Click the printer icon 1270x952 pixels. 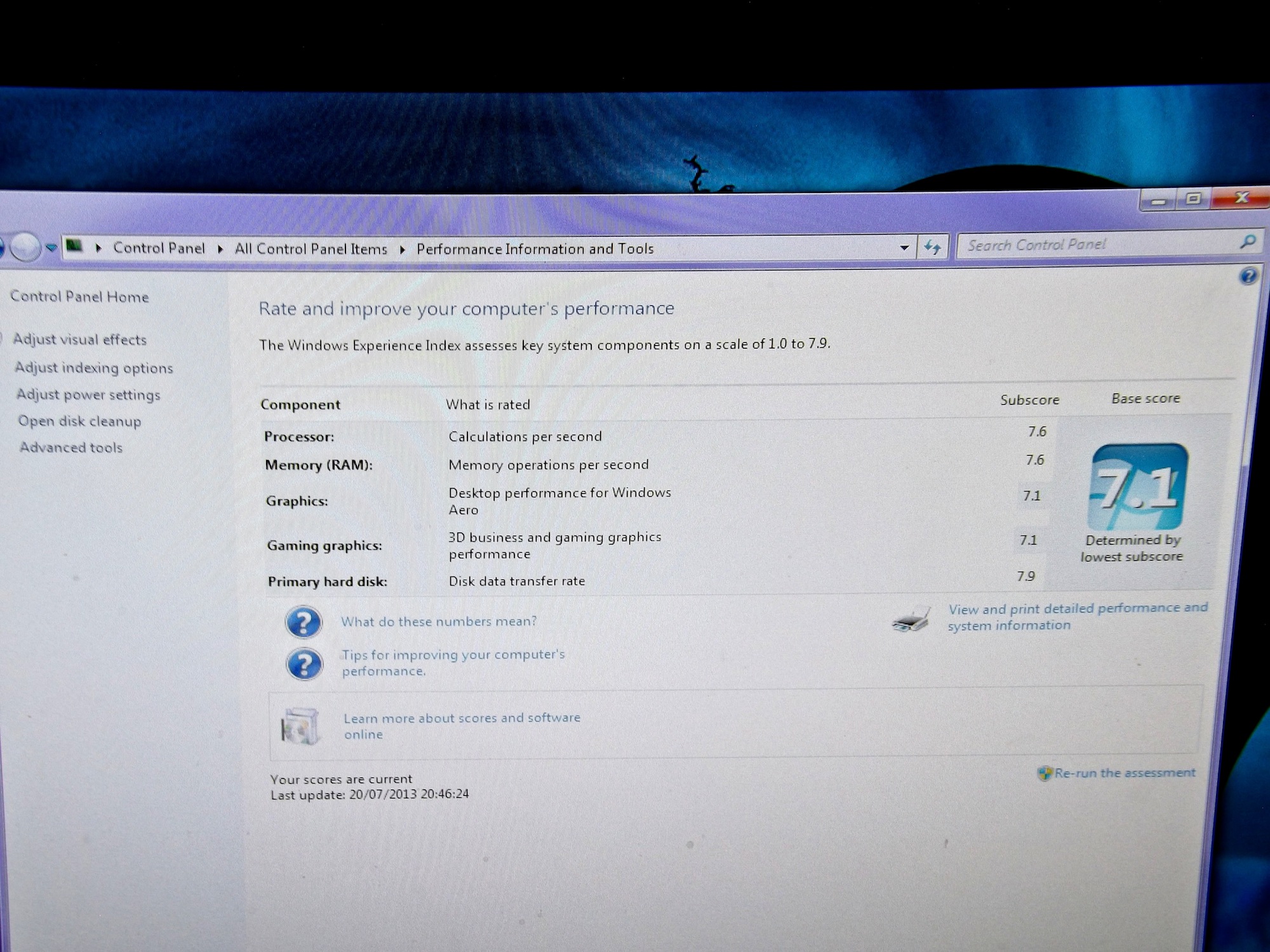(x=911, y=619)
